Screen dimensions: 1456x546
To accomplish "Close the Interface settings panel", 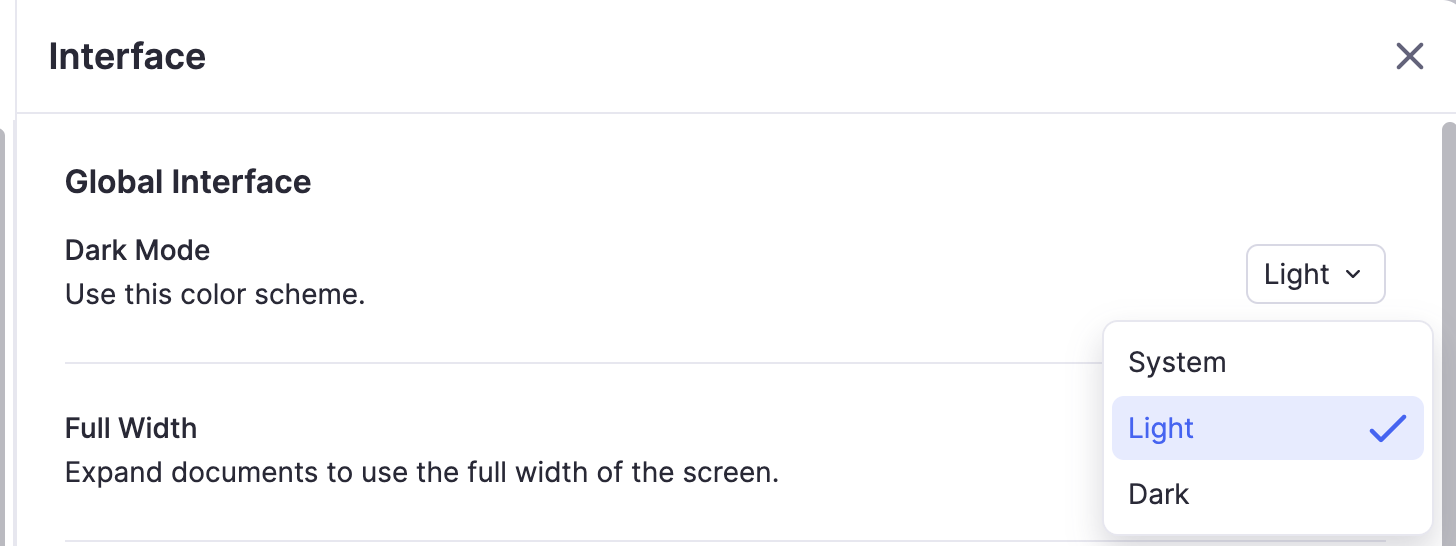I will pos(1409,57).
